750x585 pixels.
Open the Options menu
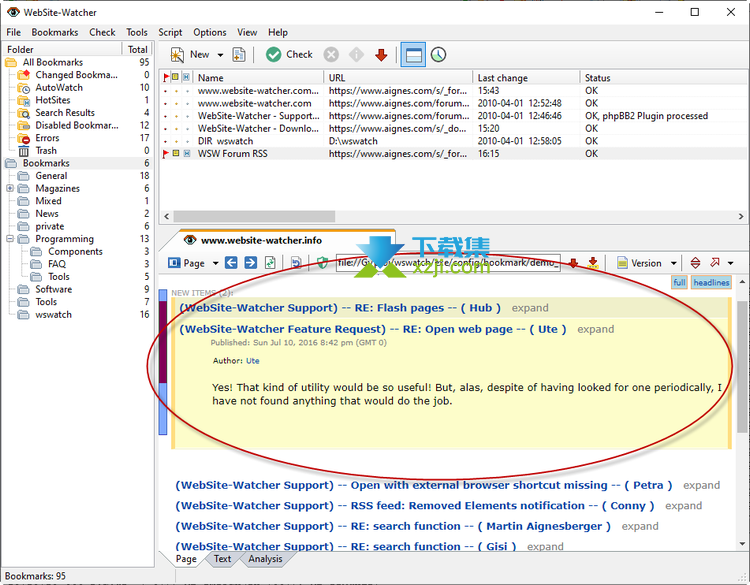[x=210, y=33]
